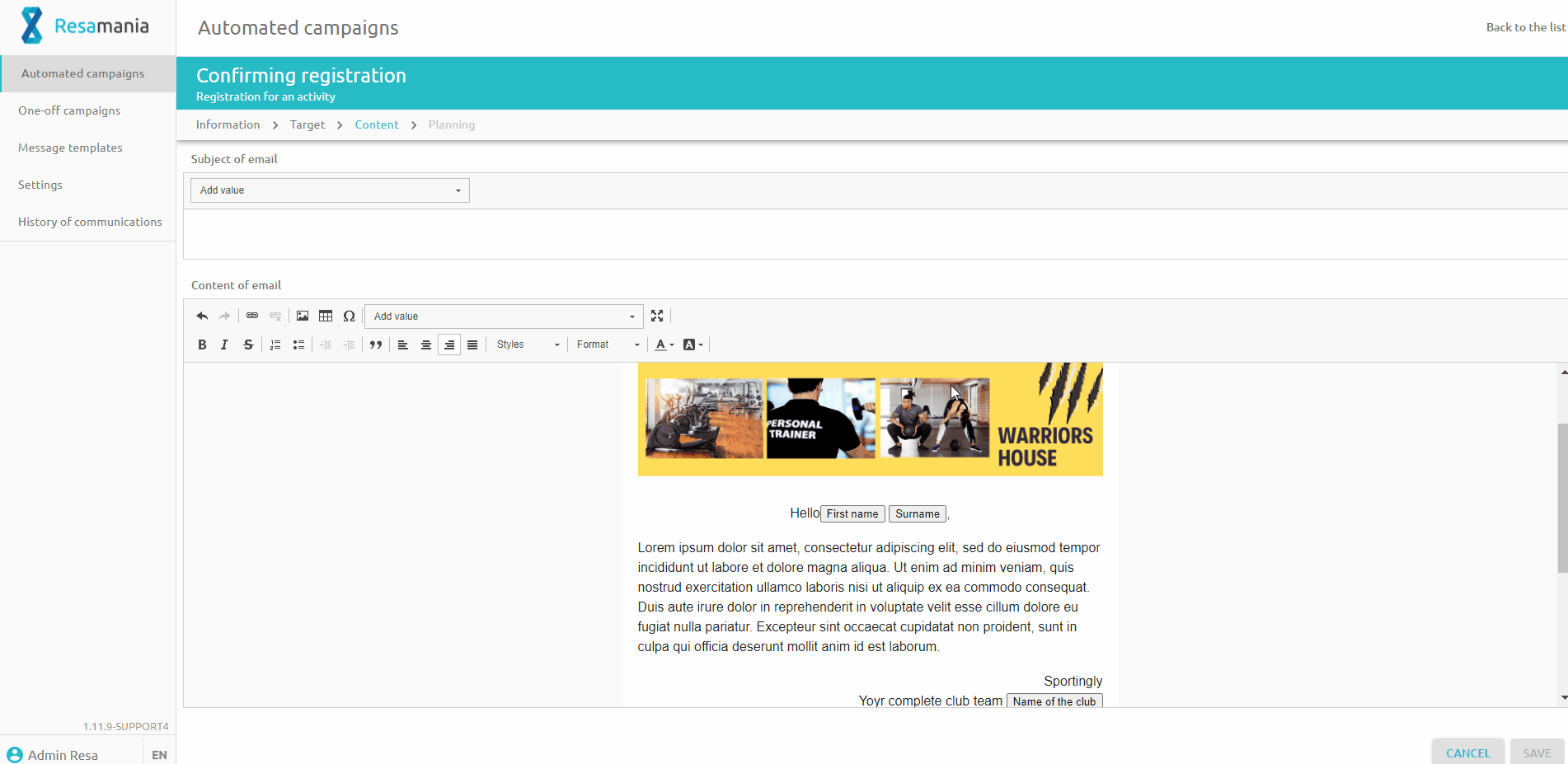Insert a link using the link icon
Viewport: 1568px width, 764px height.
click(x=252, y=316)
